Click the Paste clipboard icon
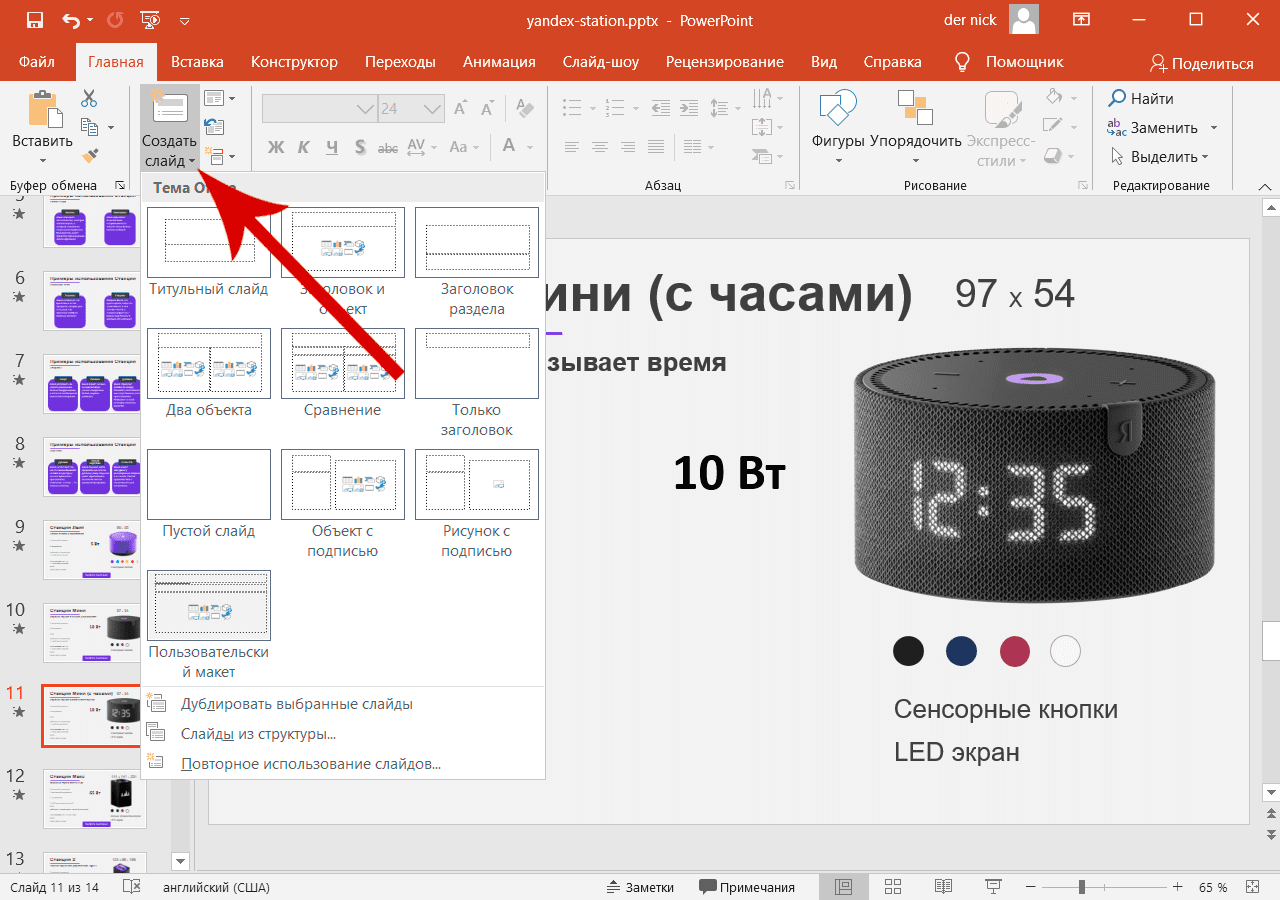Image resolution: width=1280 pixels, height=900 pixels. (43, 110)
